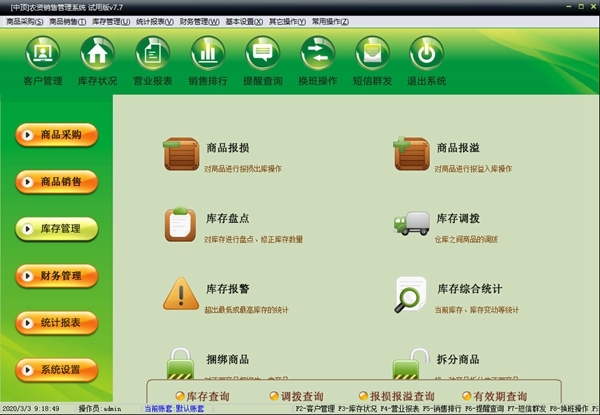Click orange bullet beside 库存查询
Image resolution: width=600 pixels, height=415 pixels.
click(180, 396)
